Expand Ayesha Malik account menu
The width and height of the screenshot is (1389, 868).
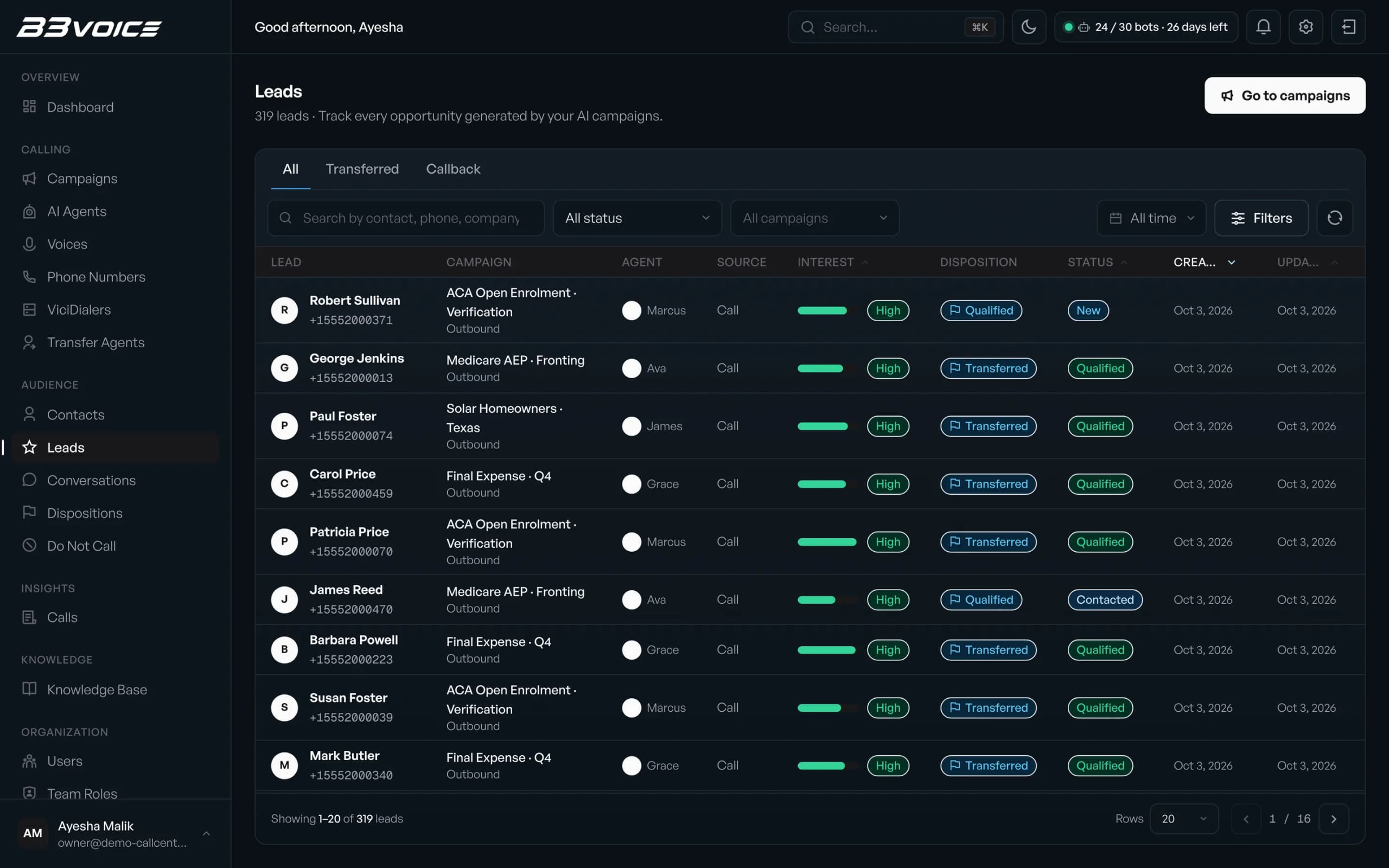tap(115, 834)
